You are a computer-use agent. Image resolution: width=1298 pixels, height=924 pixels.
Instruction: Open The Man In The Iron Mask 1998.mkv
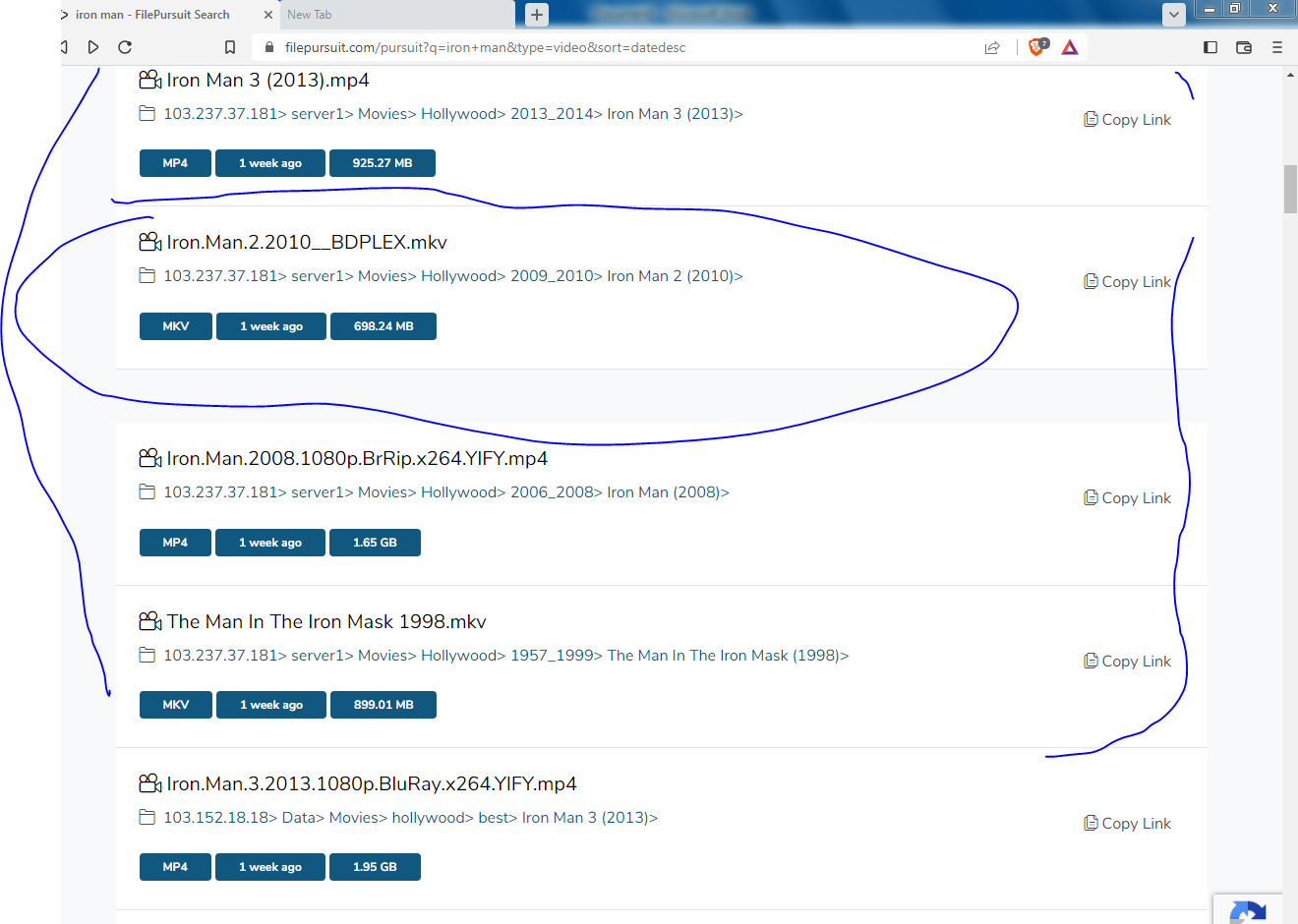[x=326, y=622]
